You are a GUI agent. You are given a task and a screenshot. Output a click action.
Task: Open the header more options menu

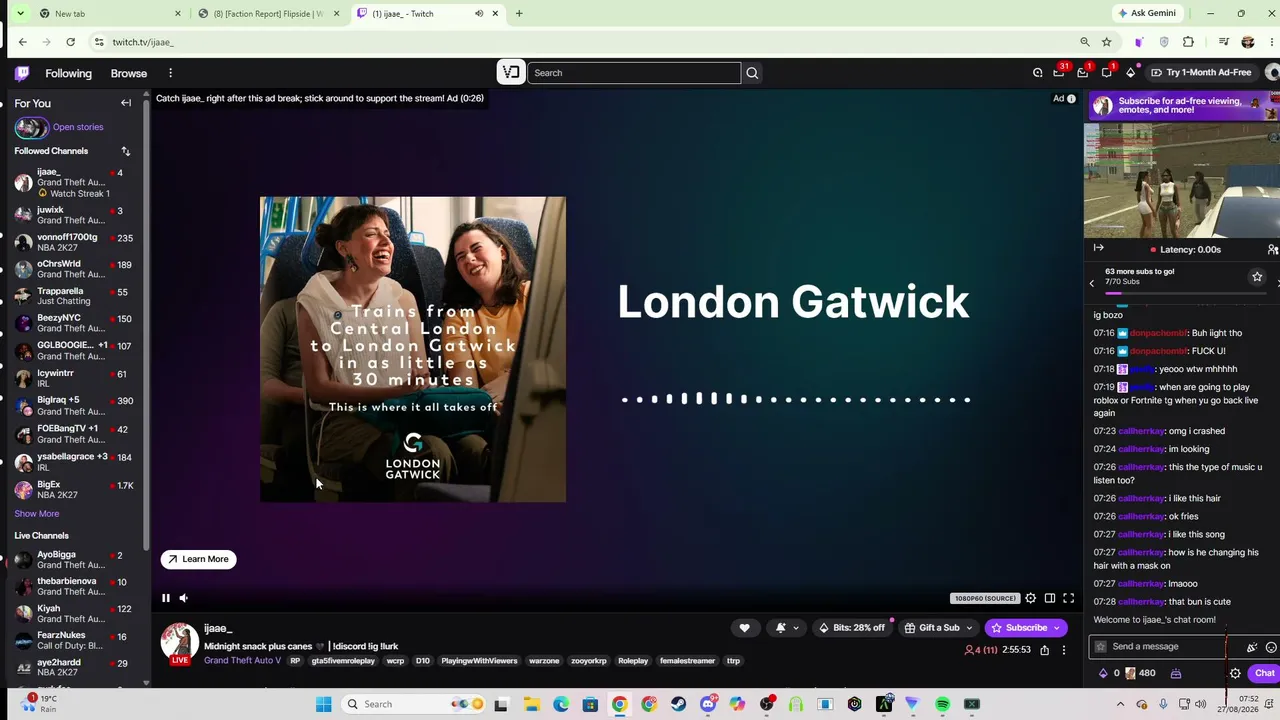(x=170, y=73)
